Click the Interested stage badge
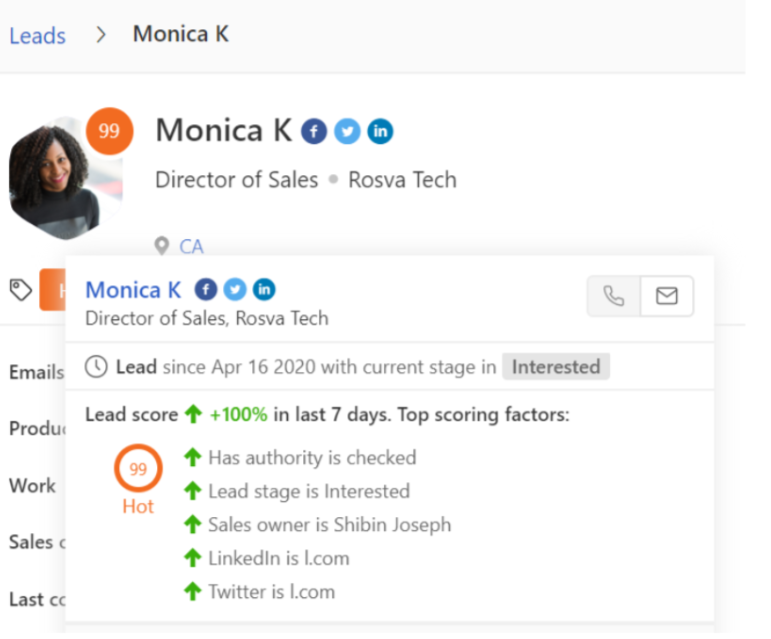The height and width of the screenshot is (639, 771). point(556,367)
